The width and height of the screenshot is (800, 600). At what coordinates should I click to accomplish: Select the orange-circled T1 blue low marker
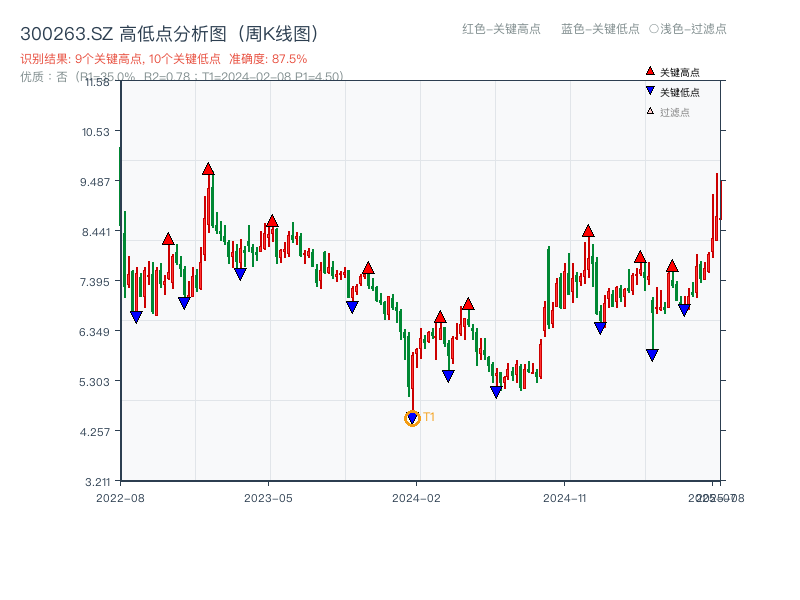[x=412, y=418]
